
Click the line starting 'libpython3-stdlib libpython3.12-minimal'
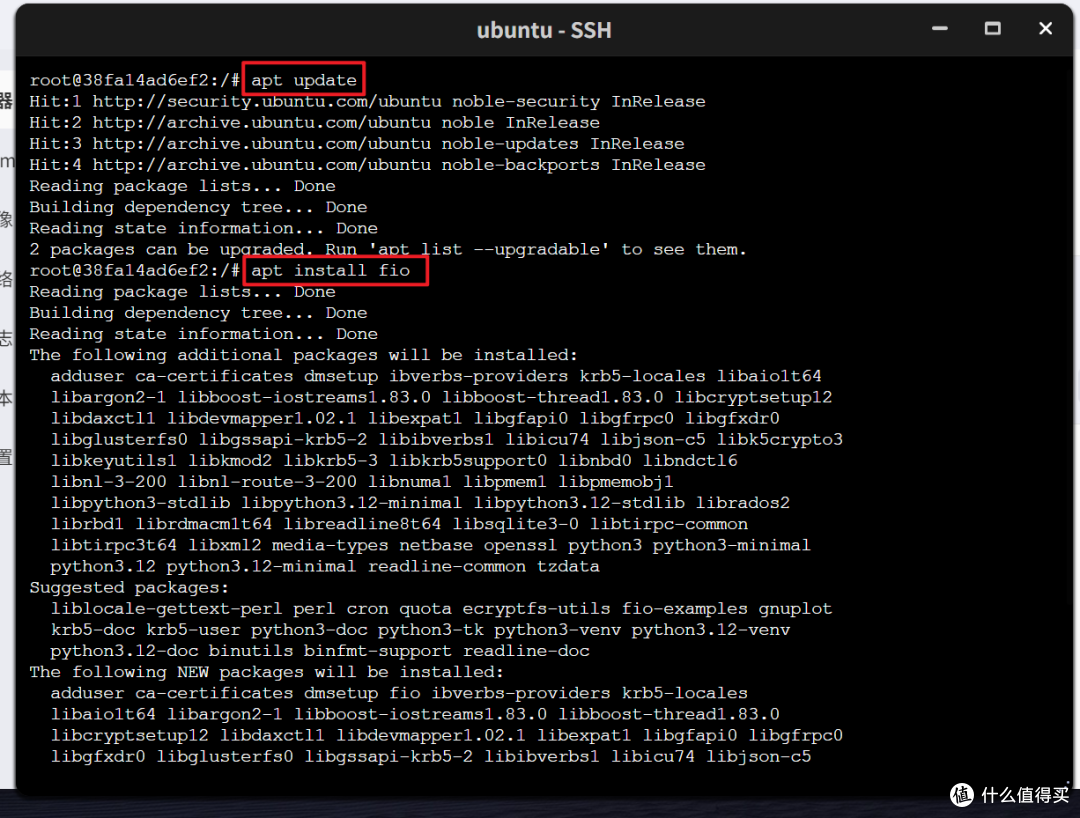click(420, 503)
